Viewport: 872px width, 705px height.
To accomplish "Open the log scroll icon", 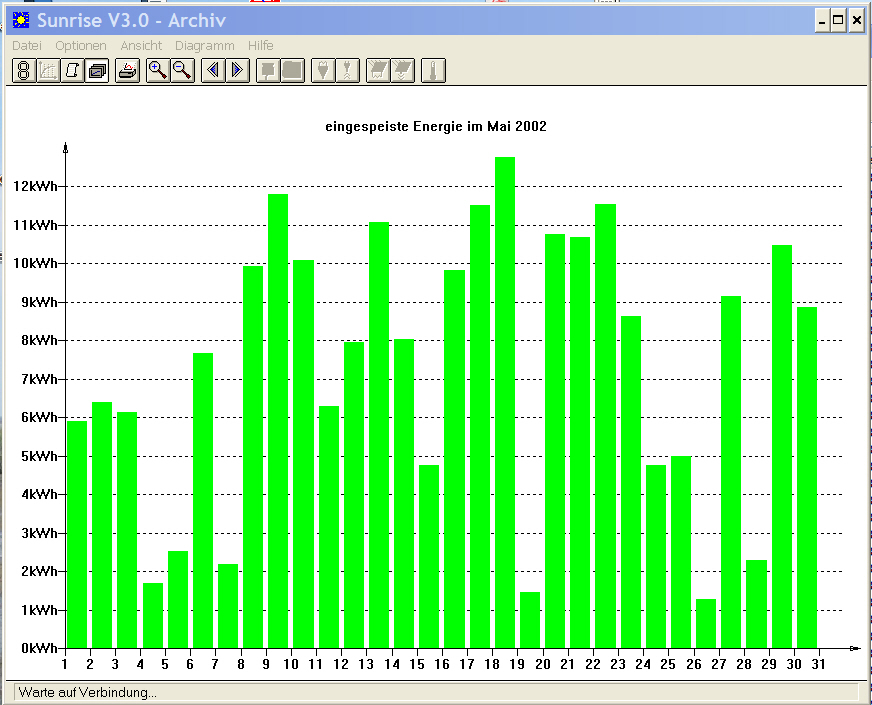I will pyautogui.click(x=73, y=71).
